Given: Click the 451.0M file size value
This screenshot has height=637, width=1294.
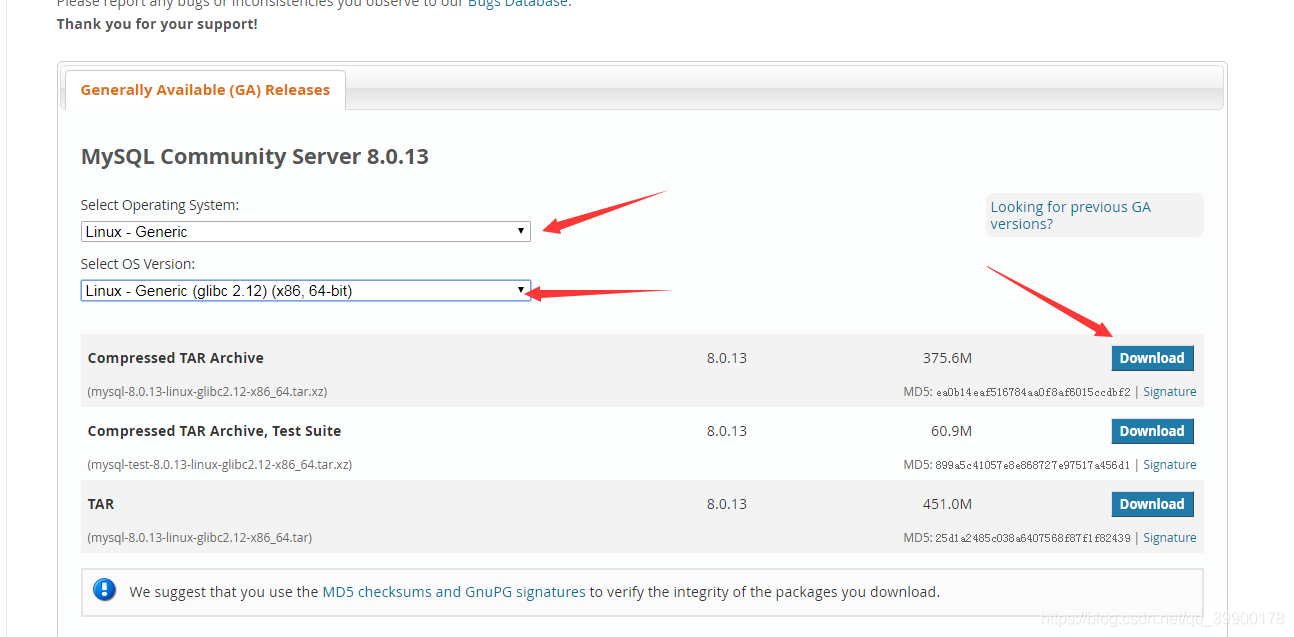Looking at the screenshot, I should pyautogui.click(x=947, y=504).
